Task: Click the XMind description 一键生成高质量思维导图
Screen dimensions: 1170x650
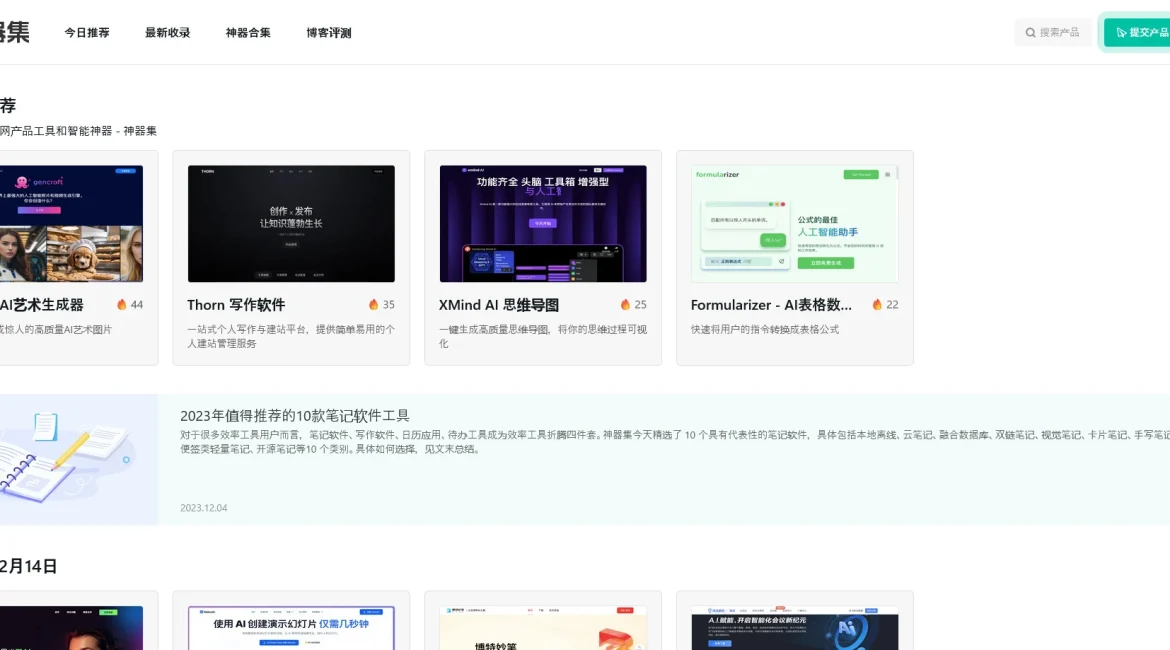Action: click(x=543, y=336)
